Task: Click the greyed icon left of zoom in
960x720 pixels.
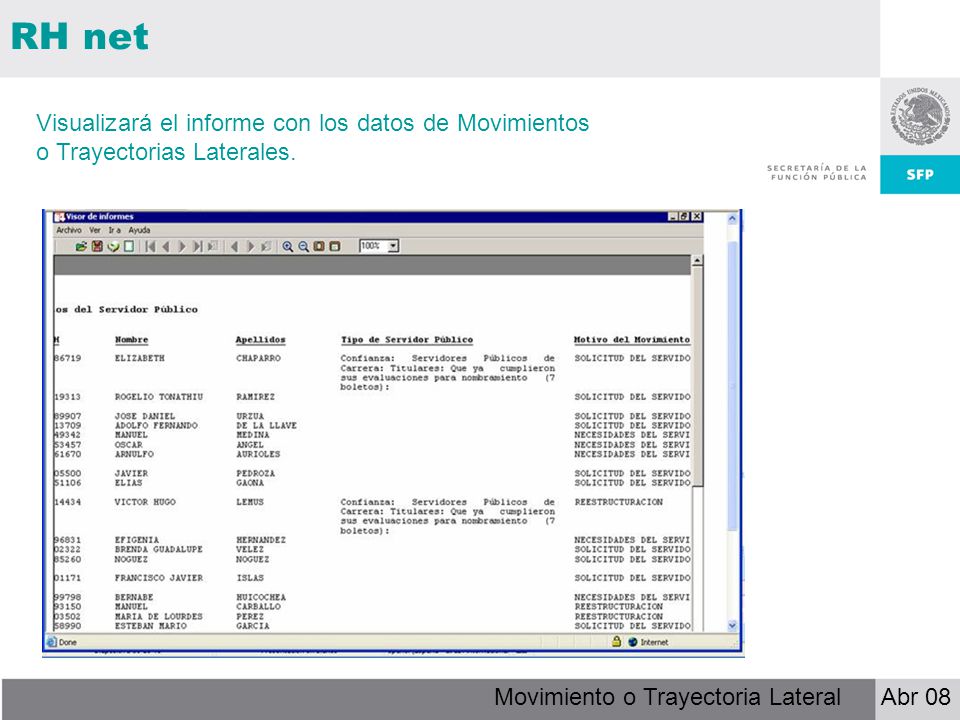Action: coord(266,246)
